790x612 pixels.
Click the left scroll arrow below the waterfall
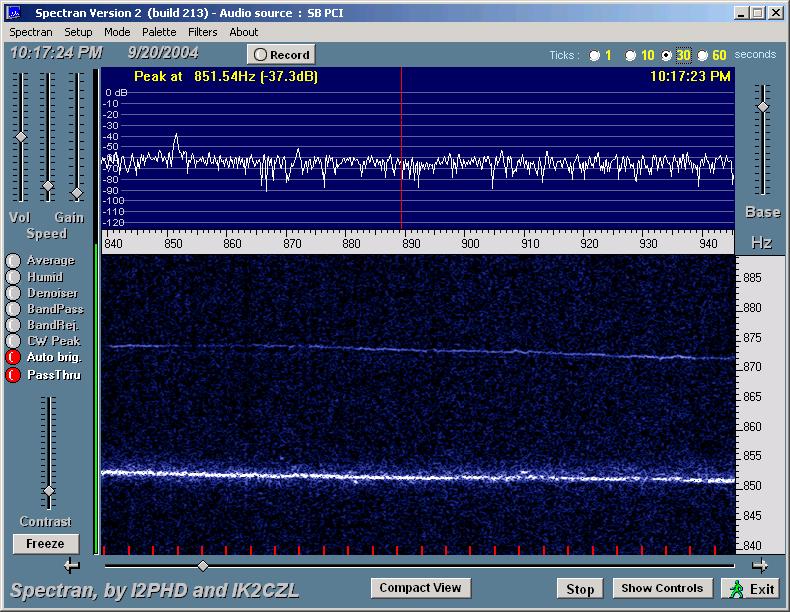[71, 566]
